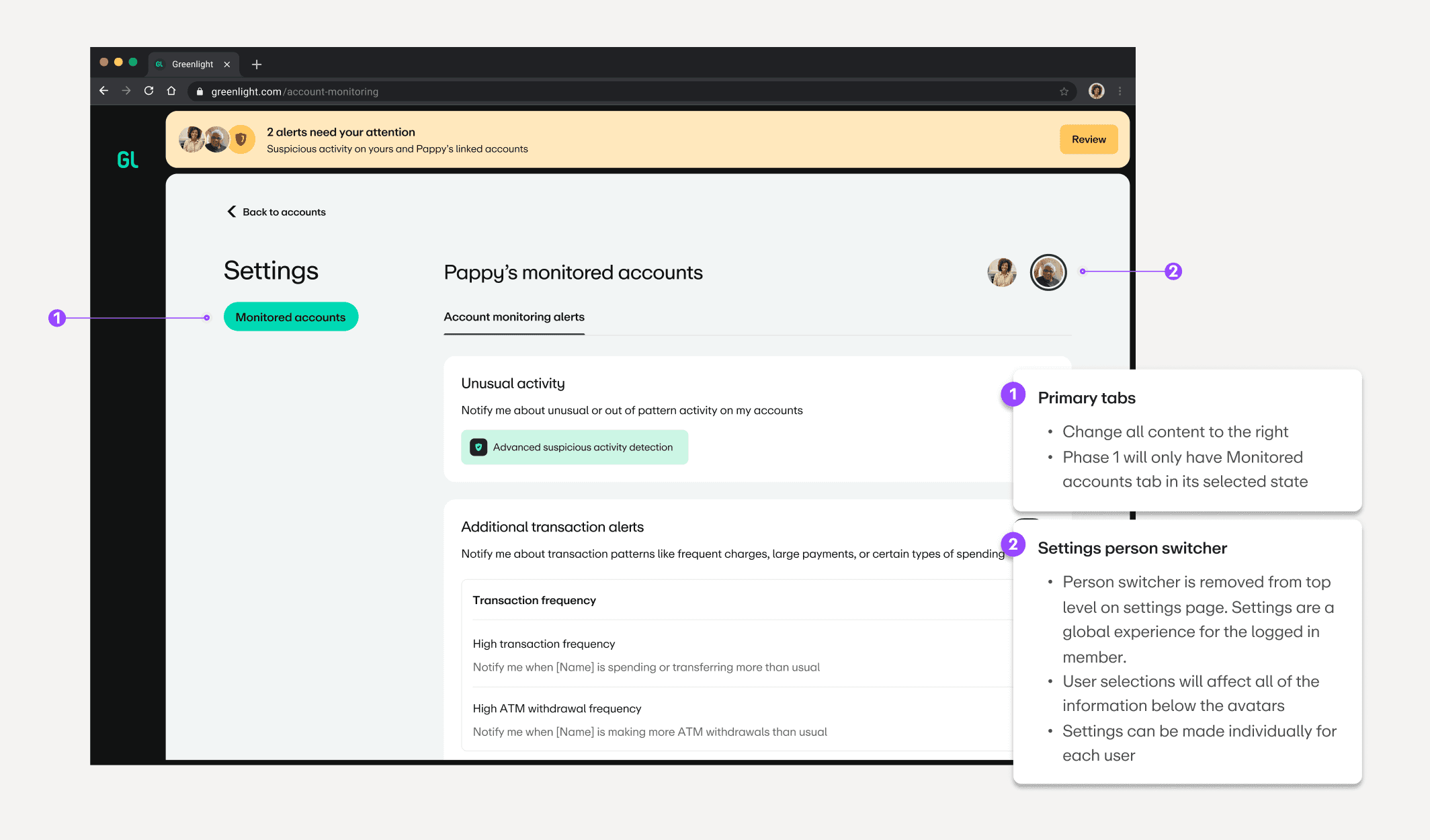Viewport: 1430px width, 840px height.
Task: Open browser three-dot menu
Action: 1120,91
